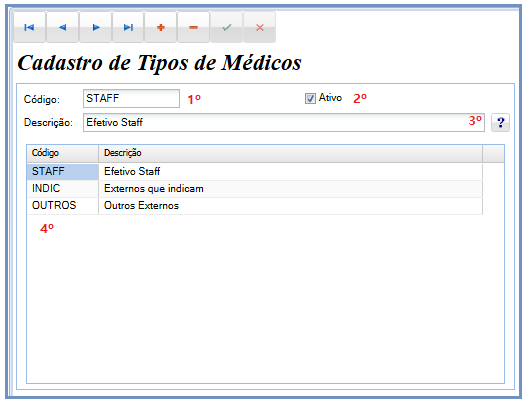
Task: Confirm changes with the green checkmark
Action: pyautogui.click(x=226, y=27)
